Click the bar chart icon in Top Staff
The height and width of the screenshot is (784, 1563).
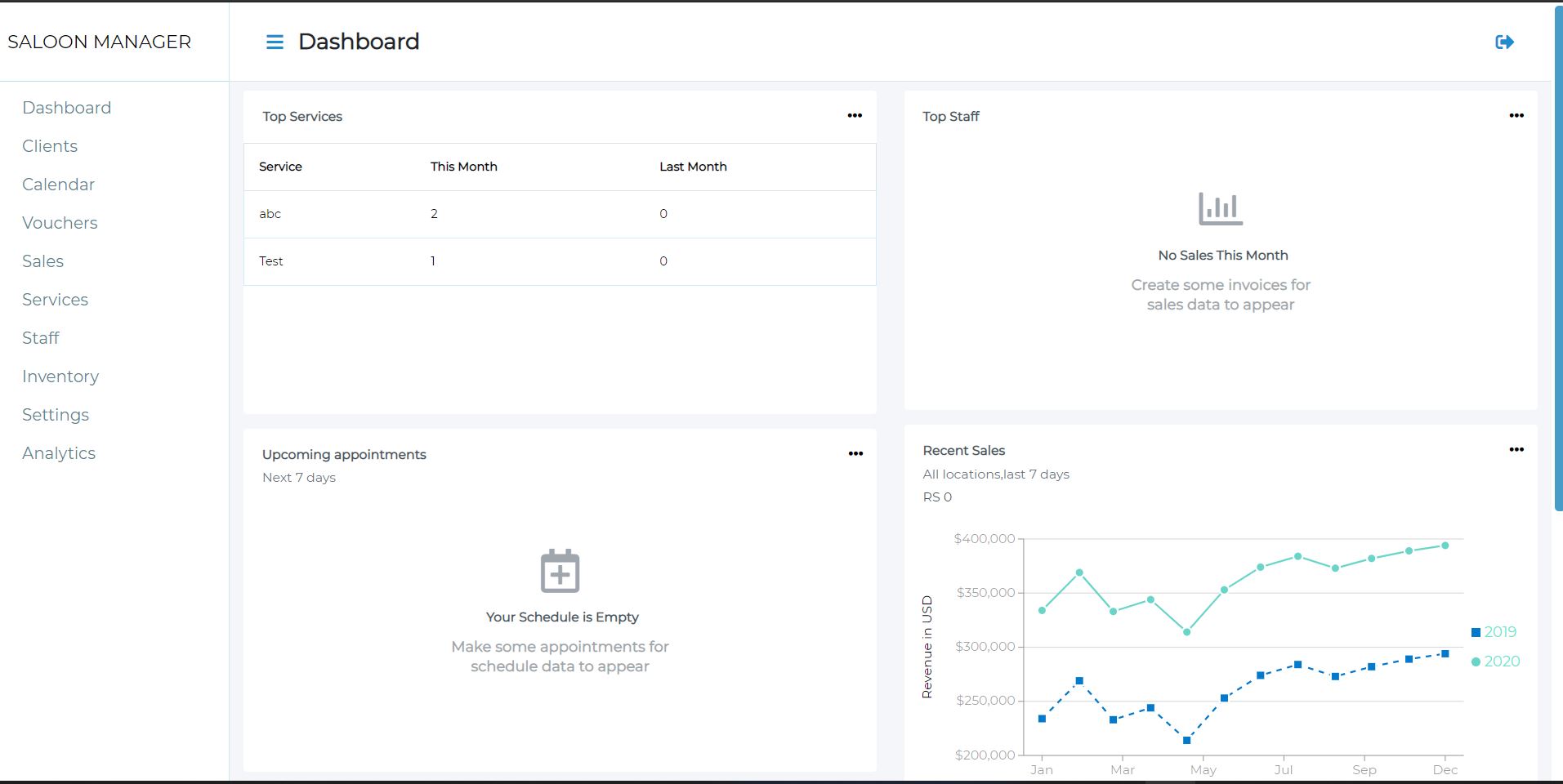point(1221,208)
